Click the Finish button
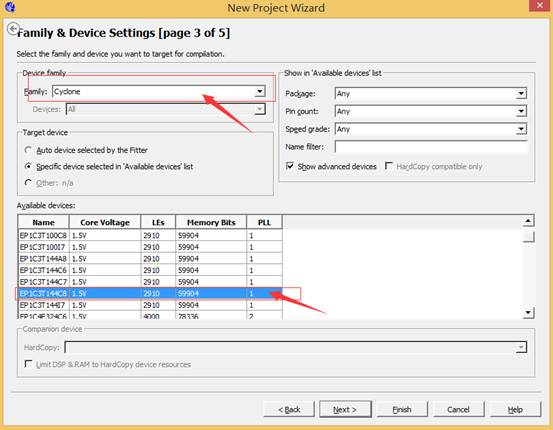This screenshot has height=430, width=553. pos(402,410)
